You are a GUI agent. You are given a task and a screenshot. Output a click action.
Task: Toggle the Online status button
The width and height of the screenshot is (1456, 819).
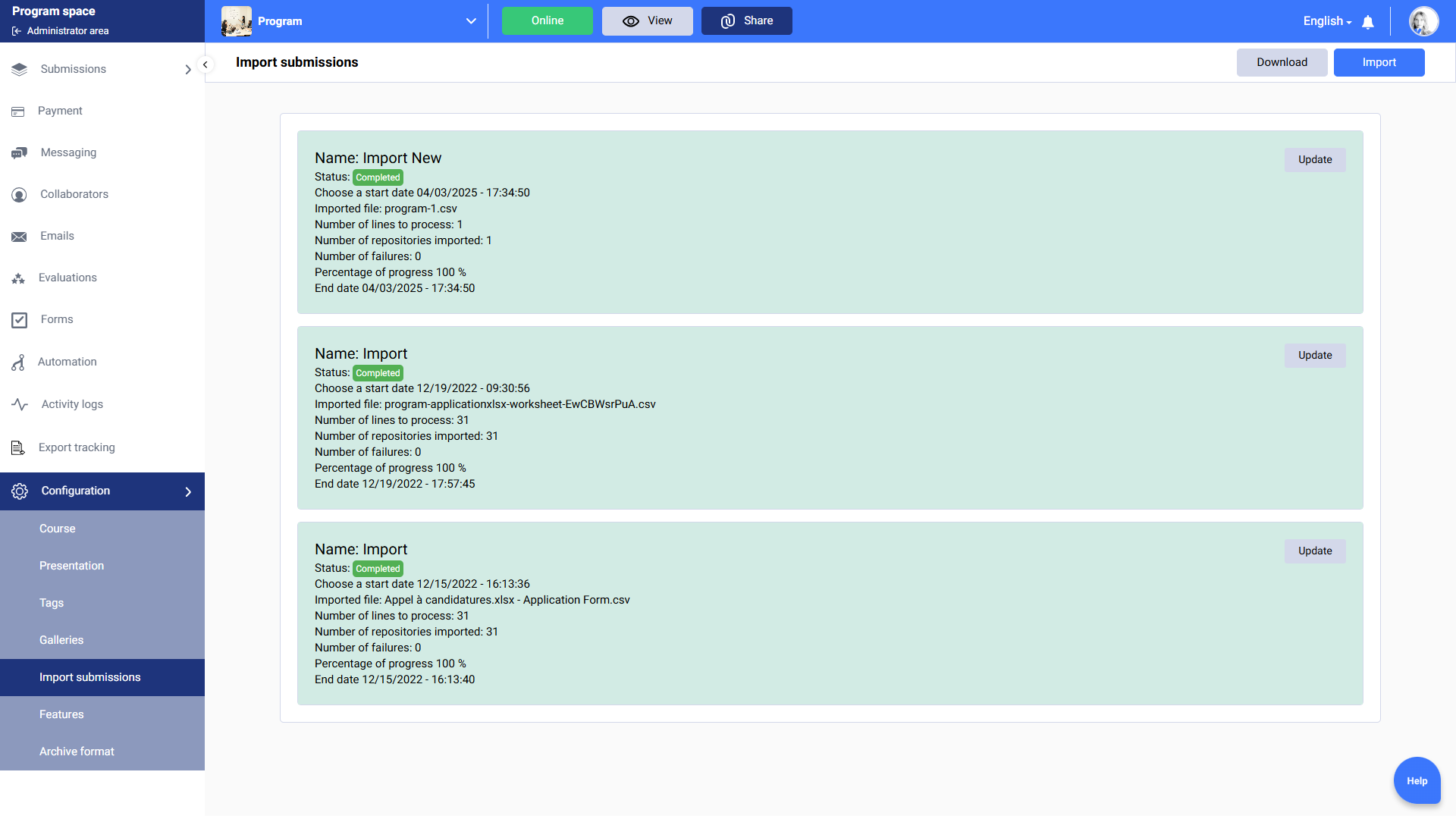coord(547,21)
